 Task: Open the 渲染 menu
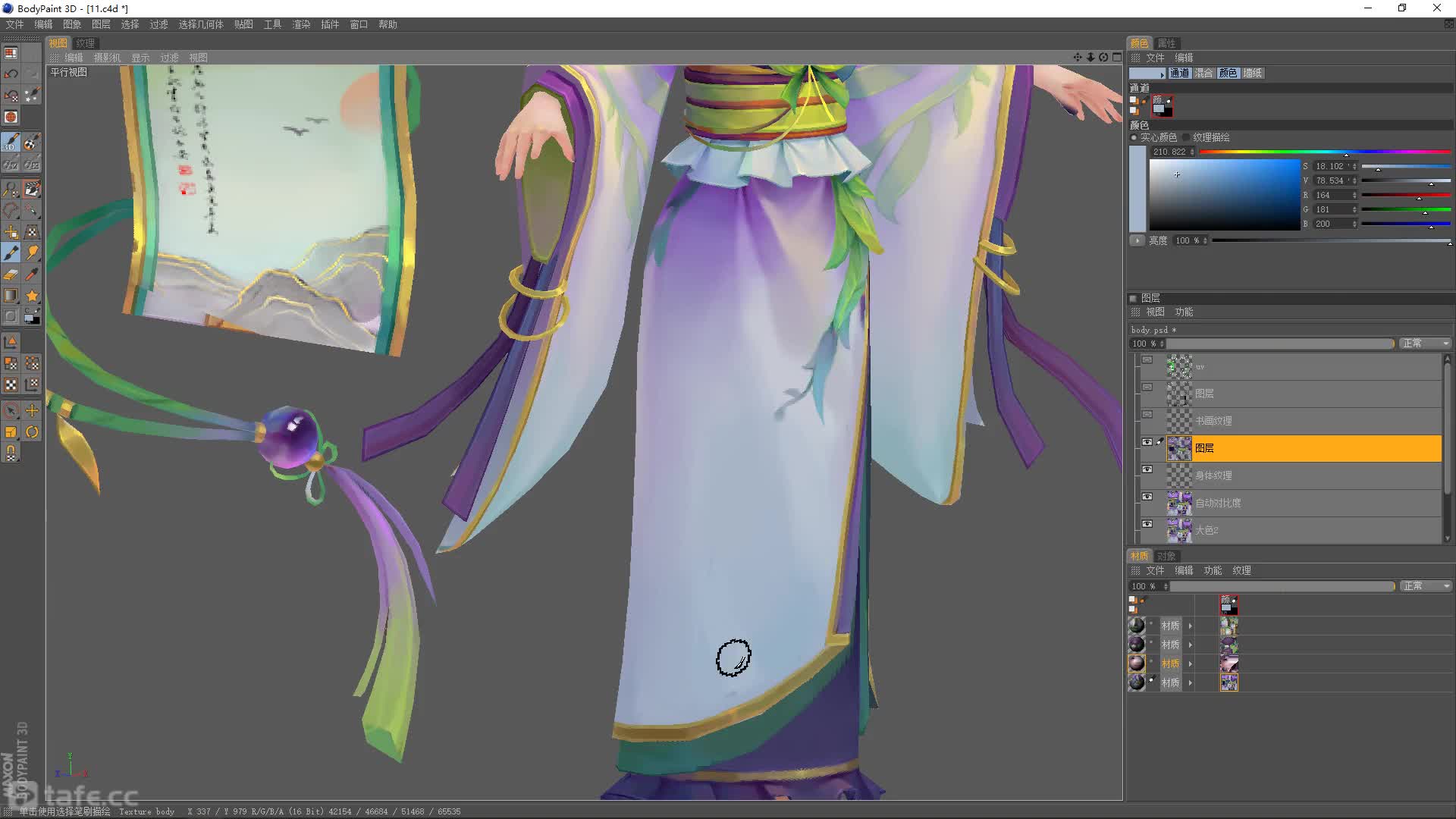tap(301, 25)
